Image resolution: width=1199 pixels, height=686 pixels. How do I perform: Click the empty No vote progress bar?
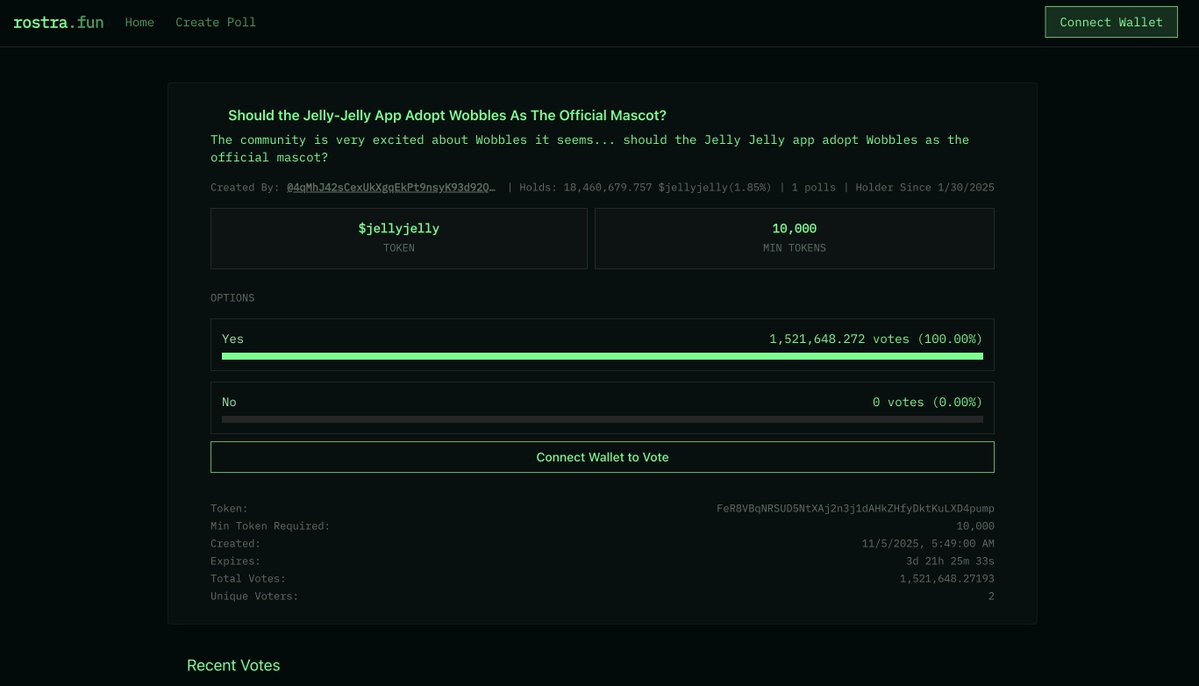[x=602, y=419]
